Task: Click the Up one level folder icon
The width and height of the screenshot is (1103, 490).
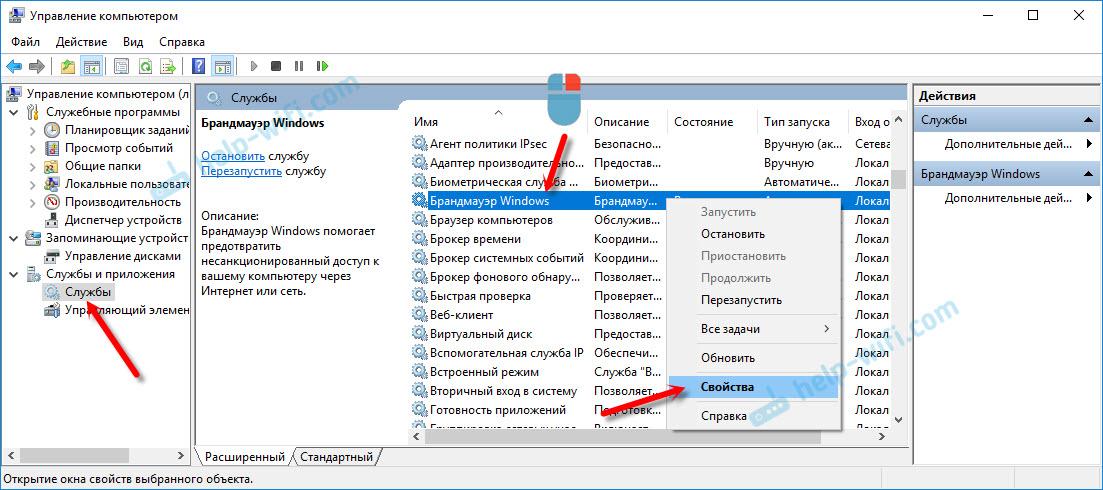Action: [x=68, y=66]
